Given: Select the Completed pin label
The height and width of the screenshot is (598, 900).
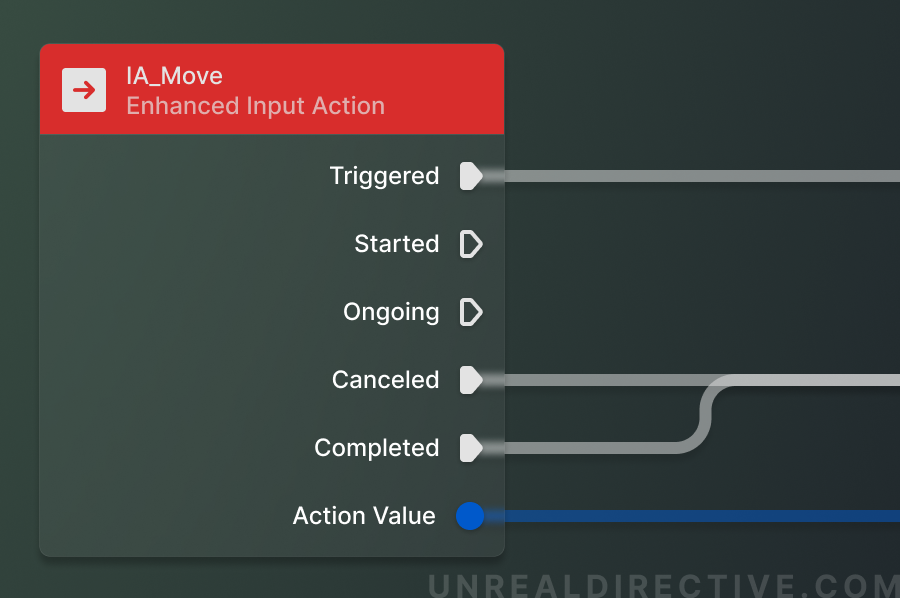Looking at the screenshot, I should [377, 448].
